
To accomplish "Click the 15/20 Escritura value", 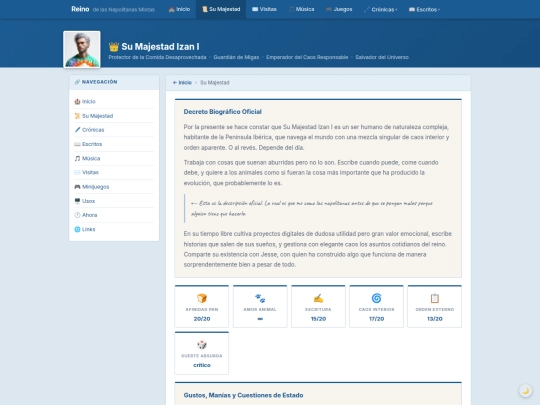I will [x=318, y=319].
